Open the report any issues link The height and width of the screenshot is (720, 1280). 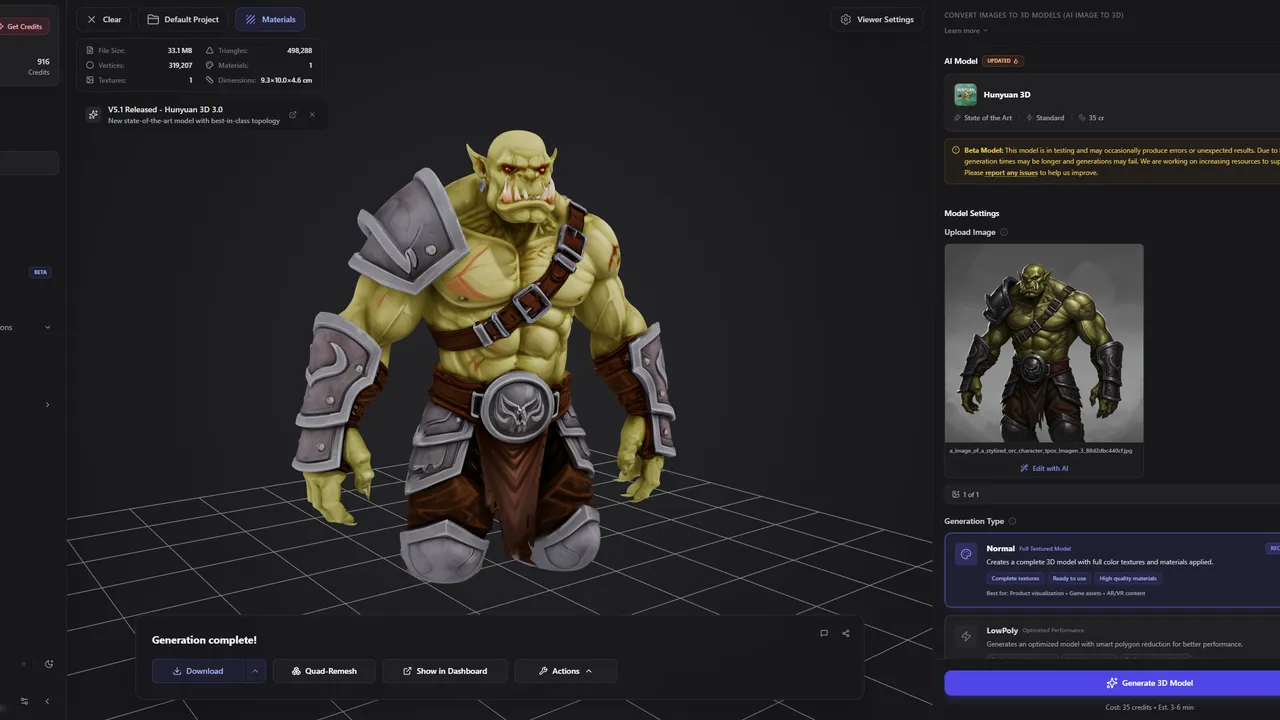click(1011, 172)
